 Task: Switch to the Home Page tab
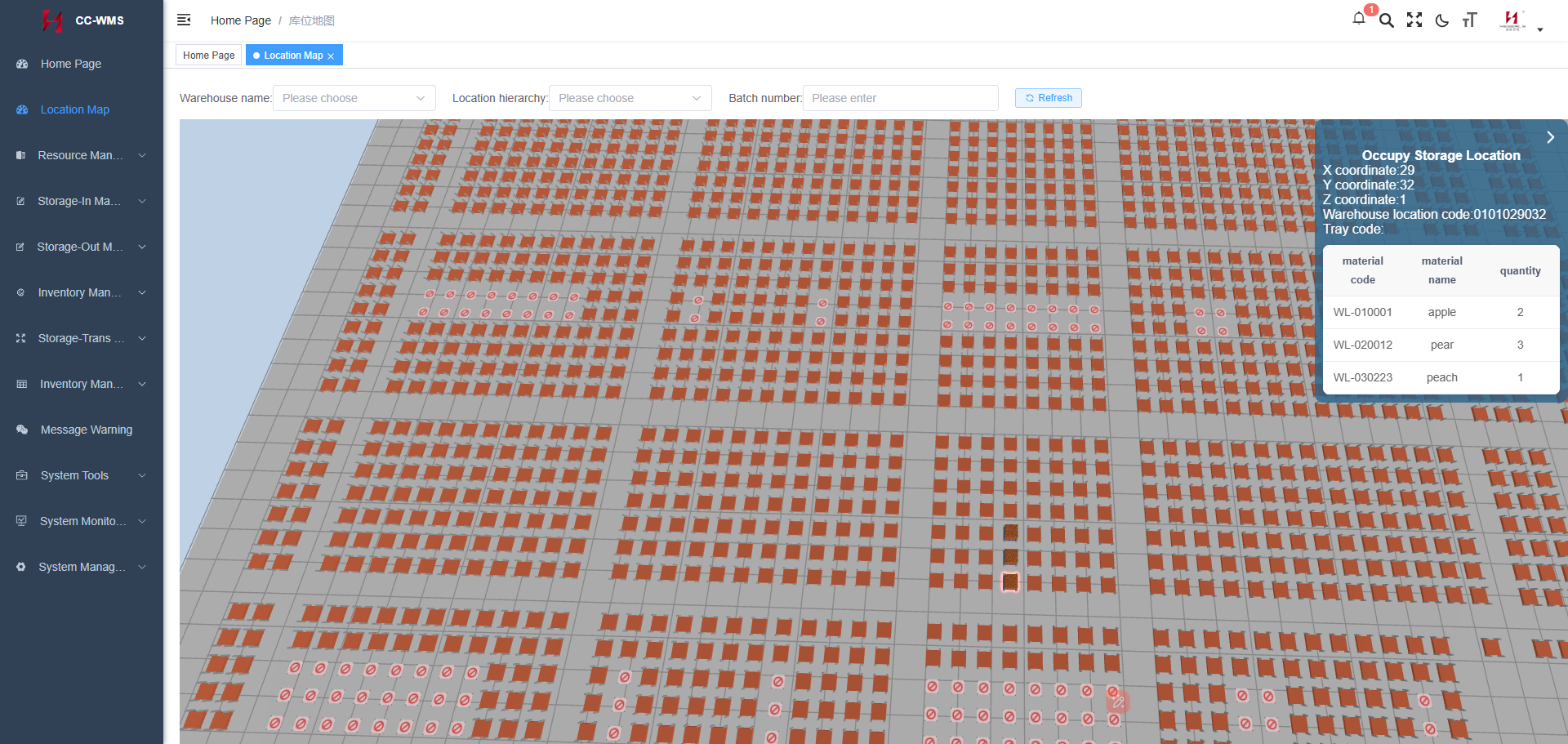tap(208, 56)
